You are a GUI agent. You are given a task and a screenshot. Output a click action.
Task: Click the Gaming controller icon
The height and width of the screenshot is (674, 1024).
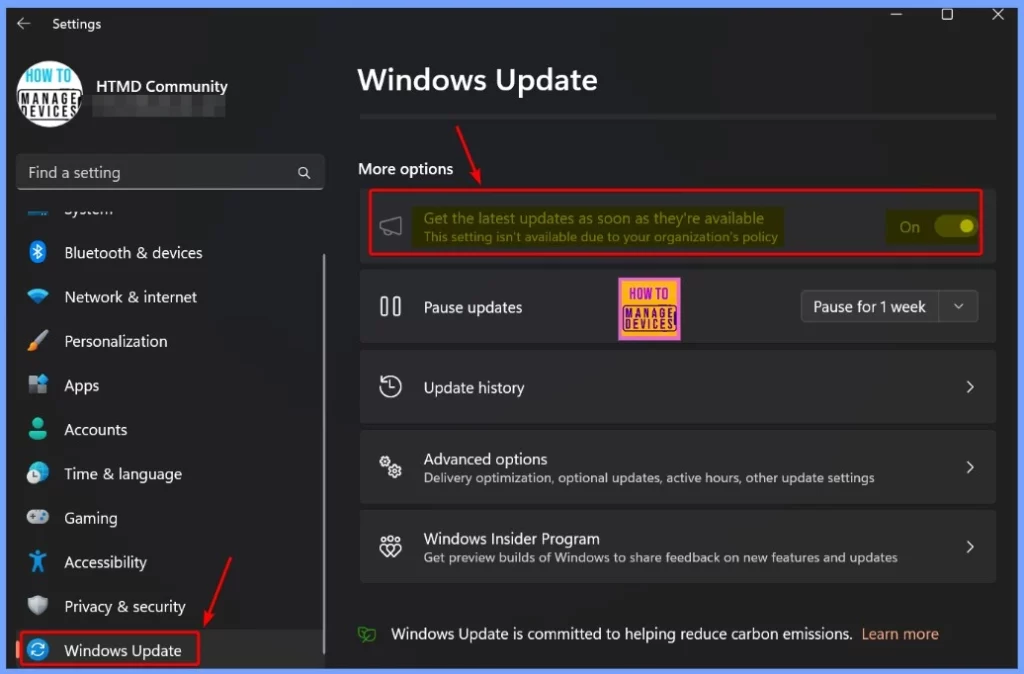[x=38, y=517]
